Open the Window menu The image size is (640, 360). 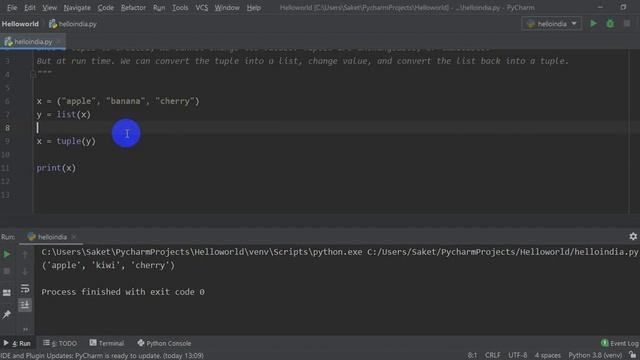tap(227, 8)
